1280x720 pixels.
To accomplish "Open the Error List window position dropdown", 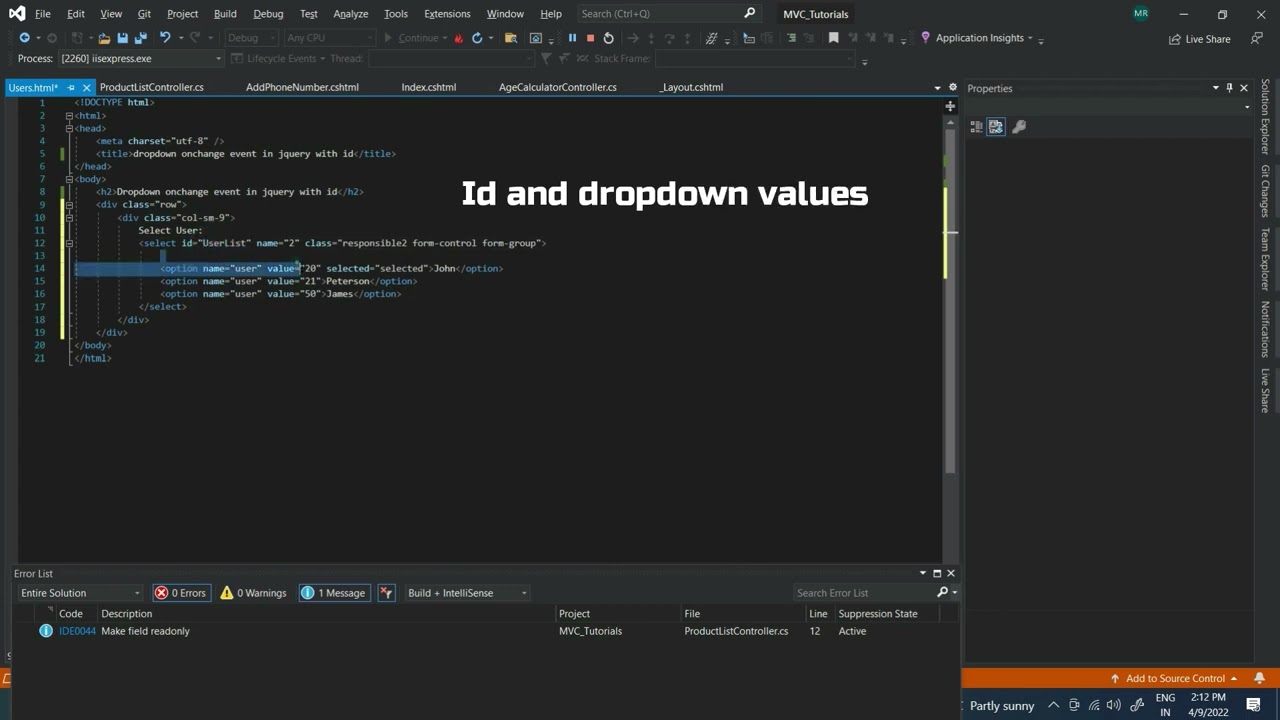I will (923, 573).
